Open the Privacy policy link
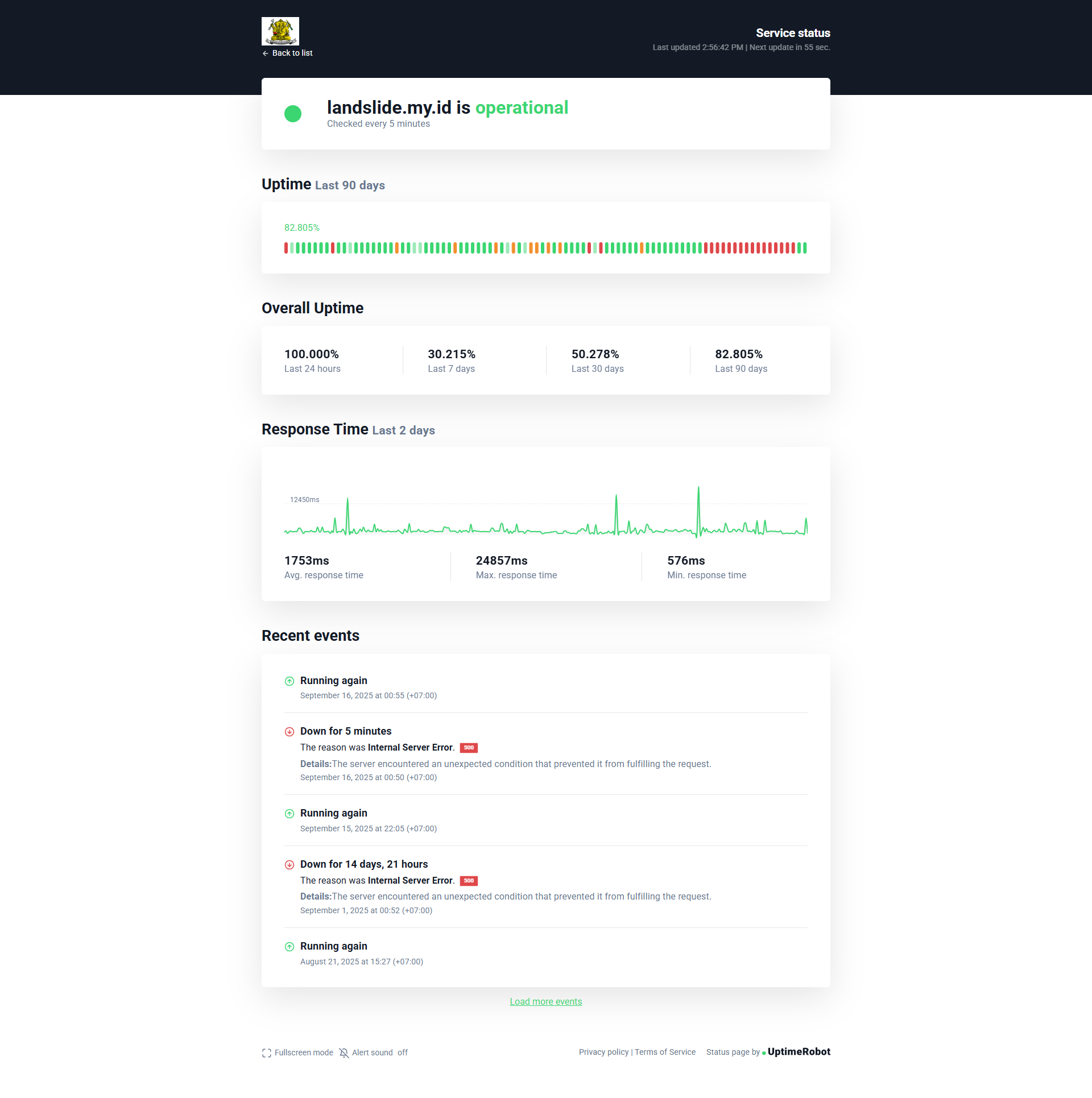This screenshot has width=1092, height=1098. (603, 1053)
